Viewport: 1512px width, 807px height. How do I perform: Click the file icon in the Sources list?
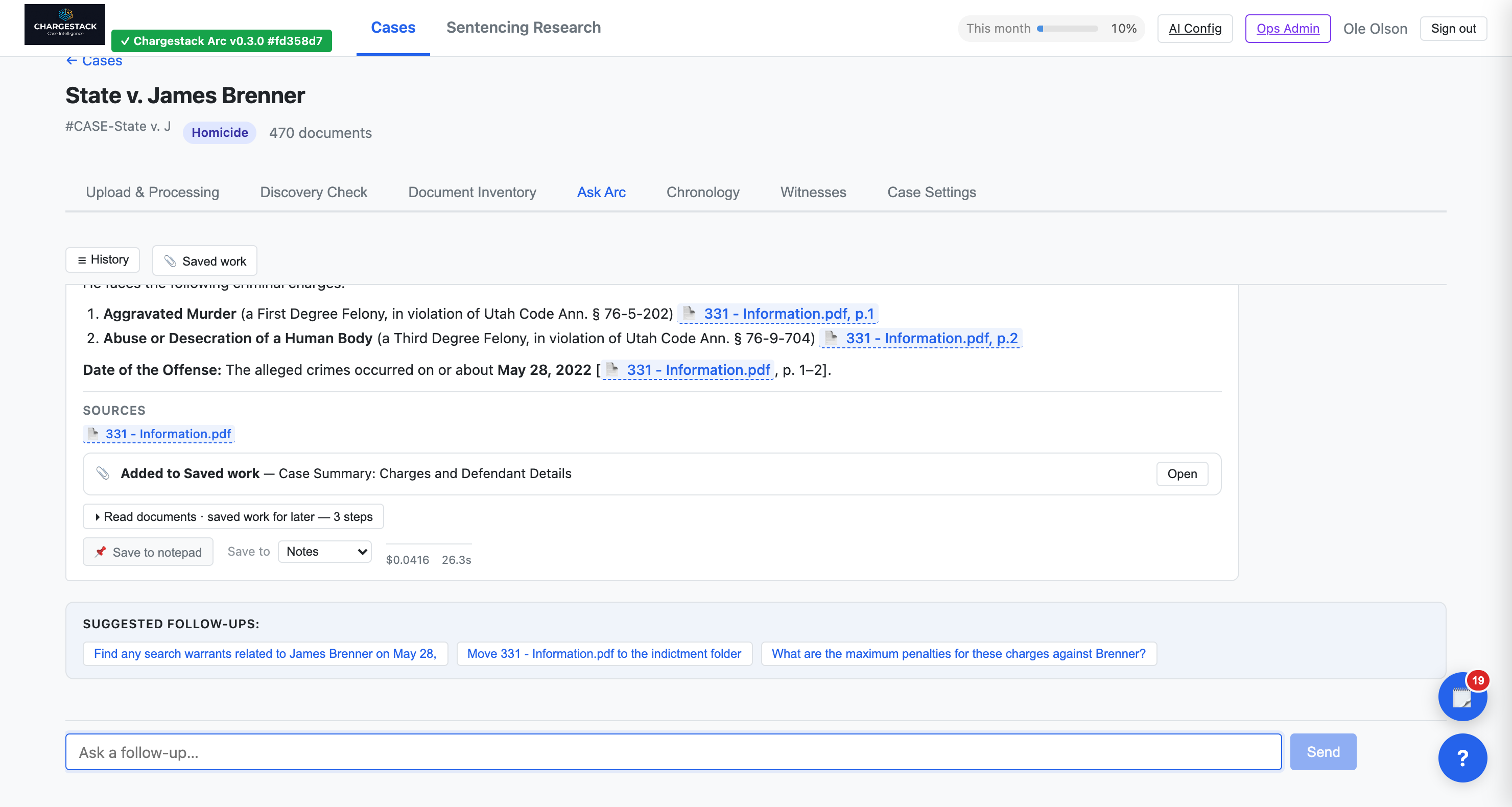[x=93, y=433]
